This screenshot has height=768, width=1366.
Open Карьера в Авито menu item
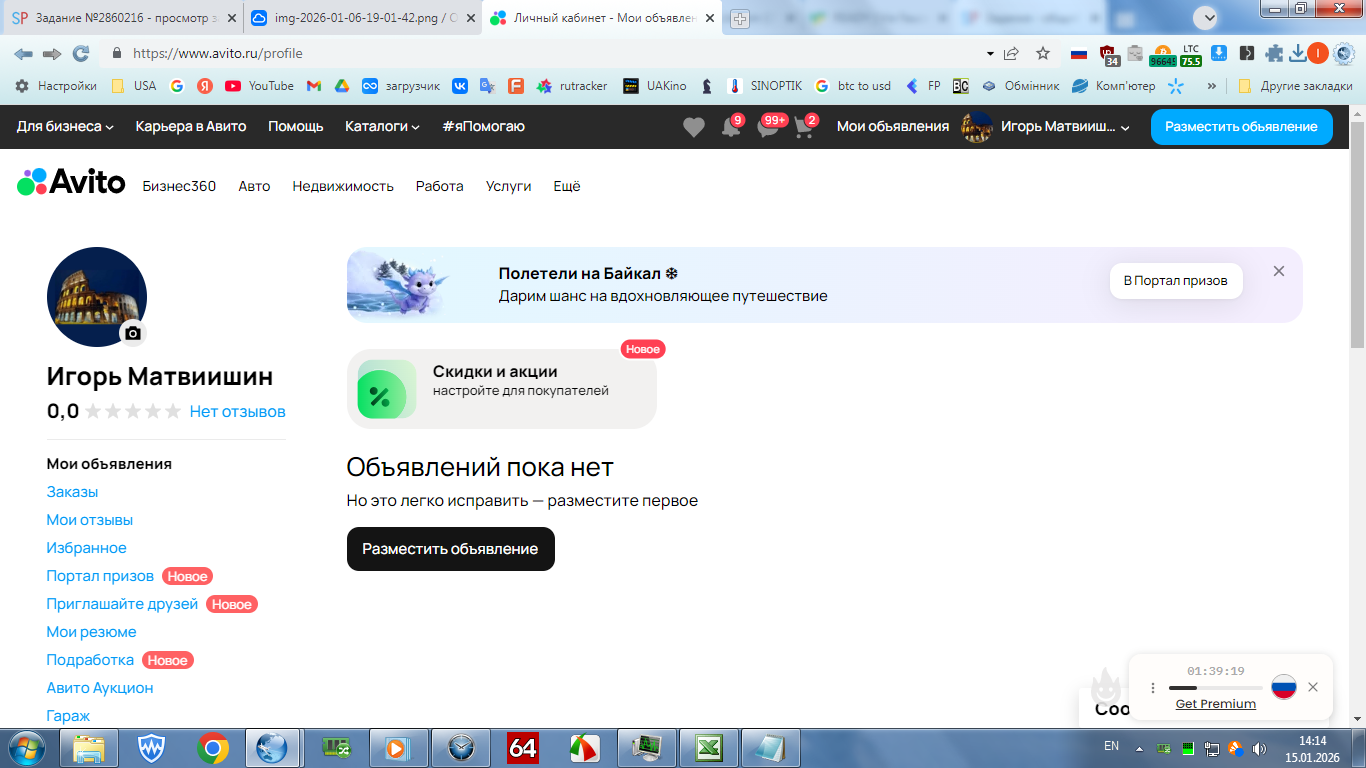click(191, 126)
